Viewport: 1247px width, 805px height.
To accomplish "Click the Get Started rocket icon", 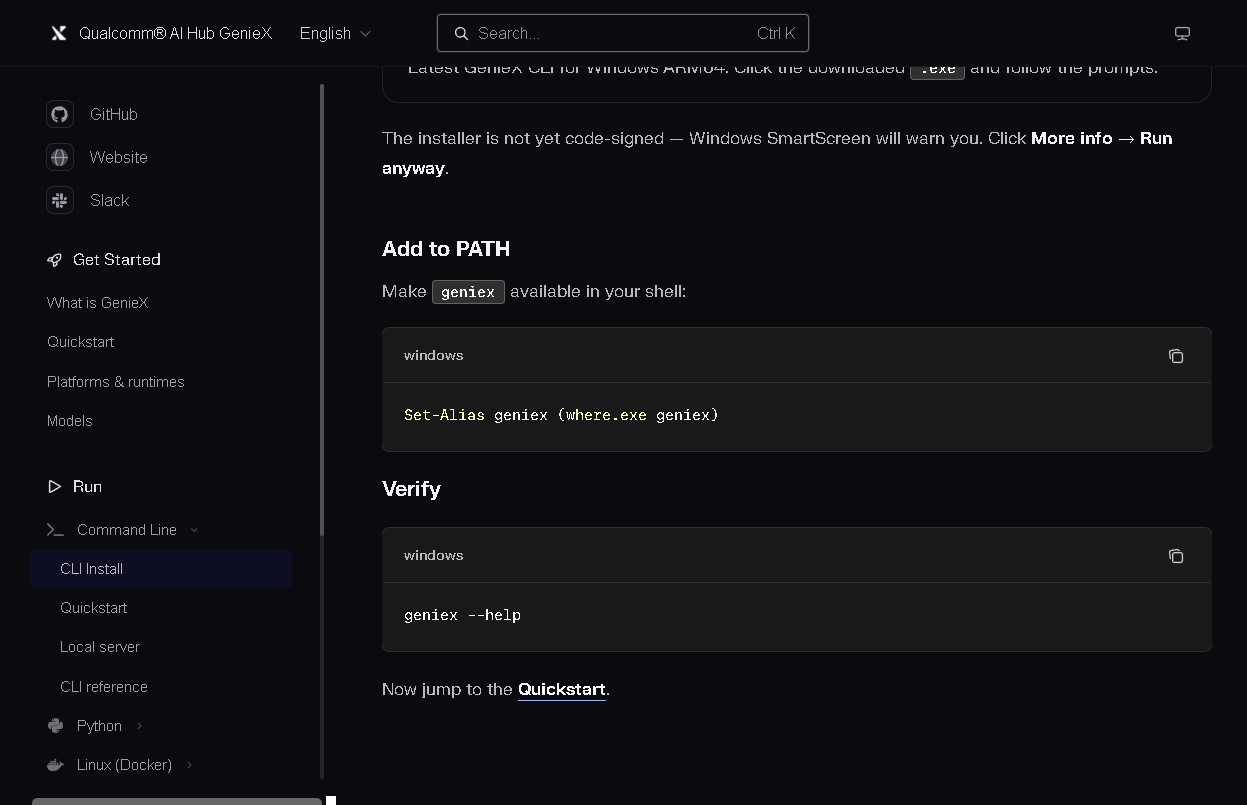I will (x=54, y=260).
